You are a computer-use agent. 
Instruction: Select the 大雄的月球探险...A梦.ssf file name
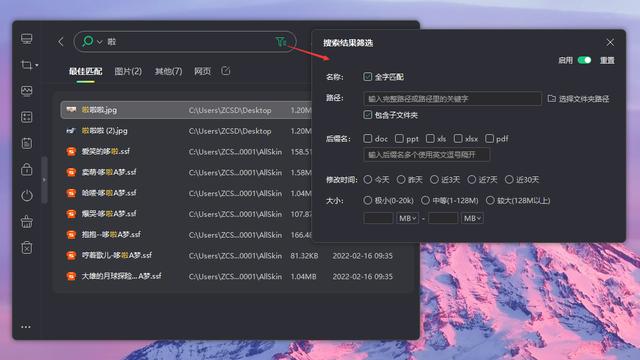tap(122, 276)
